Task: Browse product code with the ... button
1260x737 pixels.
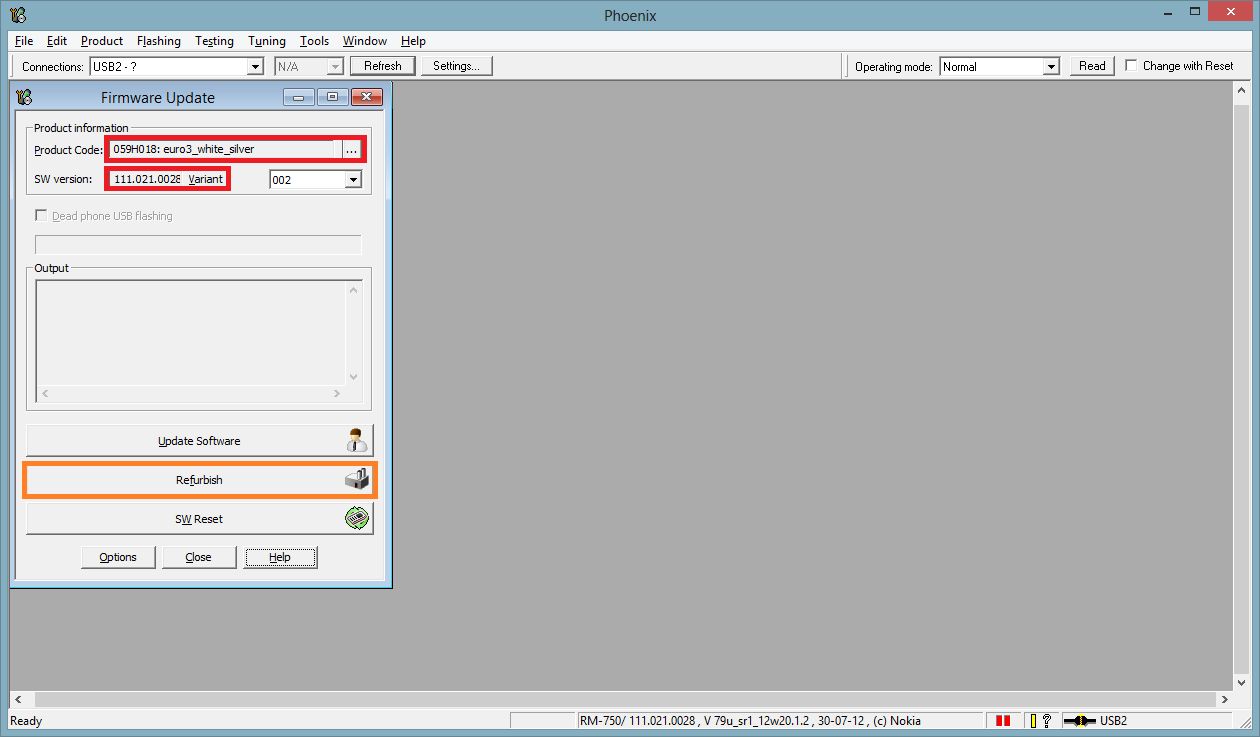Action: click(x=351, y=150)
